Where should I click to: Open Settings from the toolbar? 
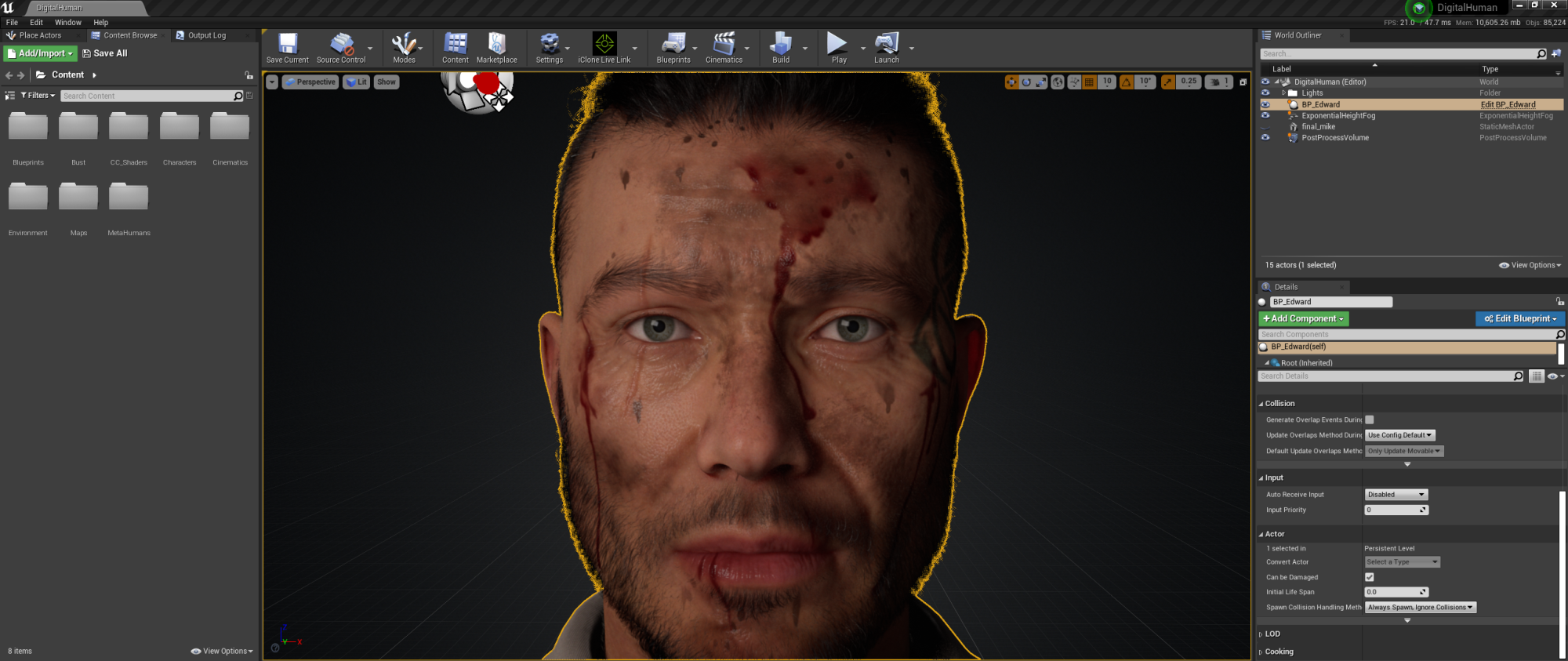tap(549, 48)
